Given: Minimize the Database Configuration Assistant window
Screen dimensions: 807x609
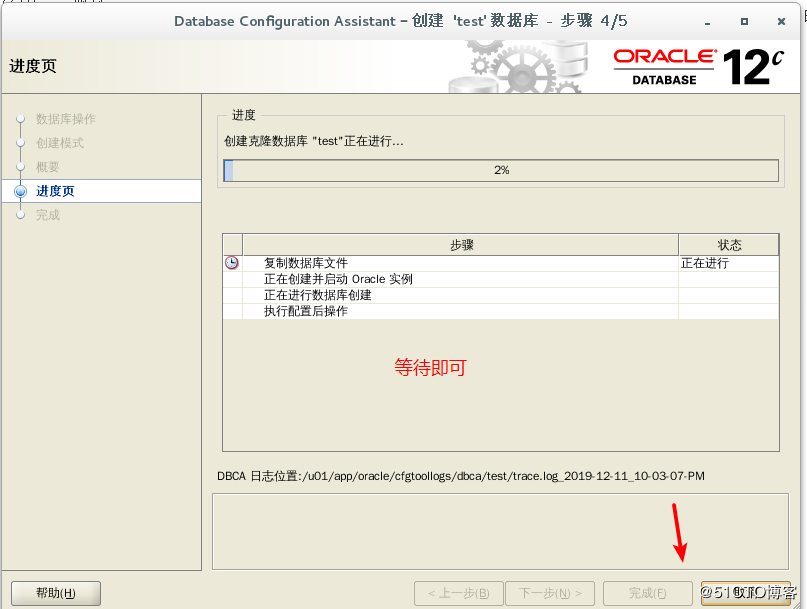Looking at the screenshot, I should pos(708,22).
